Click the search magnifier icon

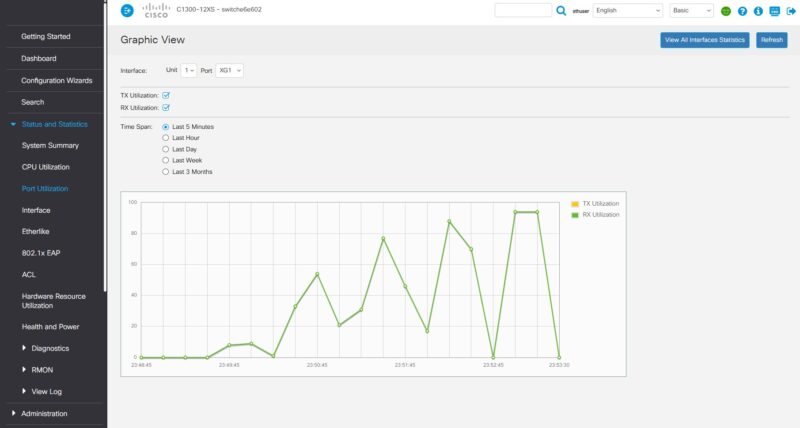pyautogui.click(x=561, y=11)
